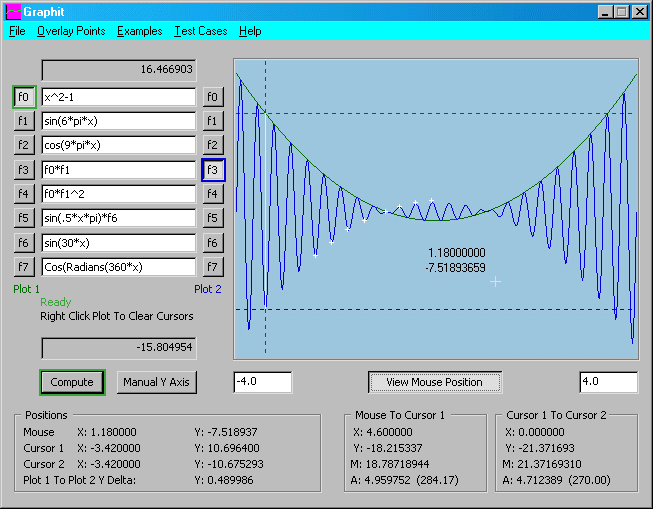The width and height of the screenshot is (653, 509).
Task: Click the Manual Y Axis button
Action: [x=157, y=382]
